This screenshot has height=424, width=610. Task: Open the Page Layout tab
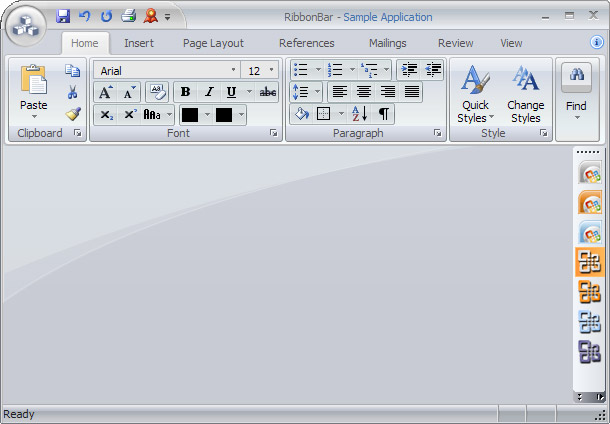(213, 43)
